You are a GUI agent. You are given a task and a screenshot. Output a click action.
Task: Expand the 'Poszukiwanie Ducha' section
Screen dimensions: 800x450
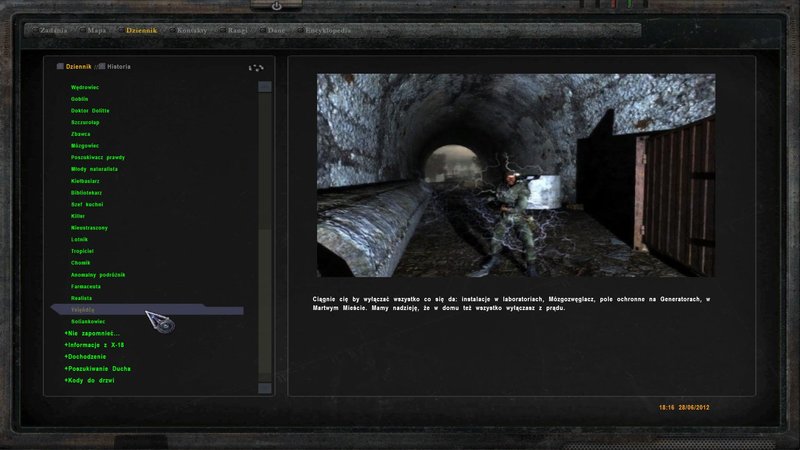coord(97,368)
